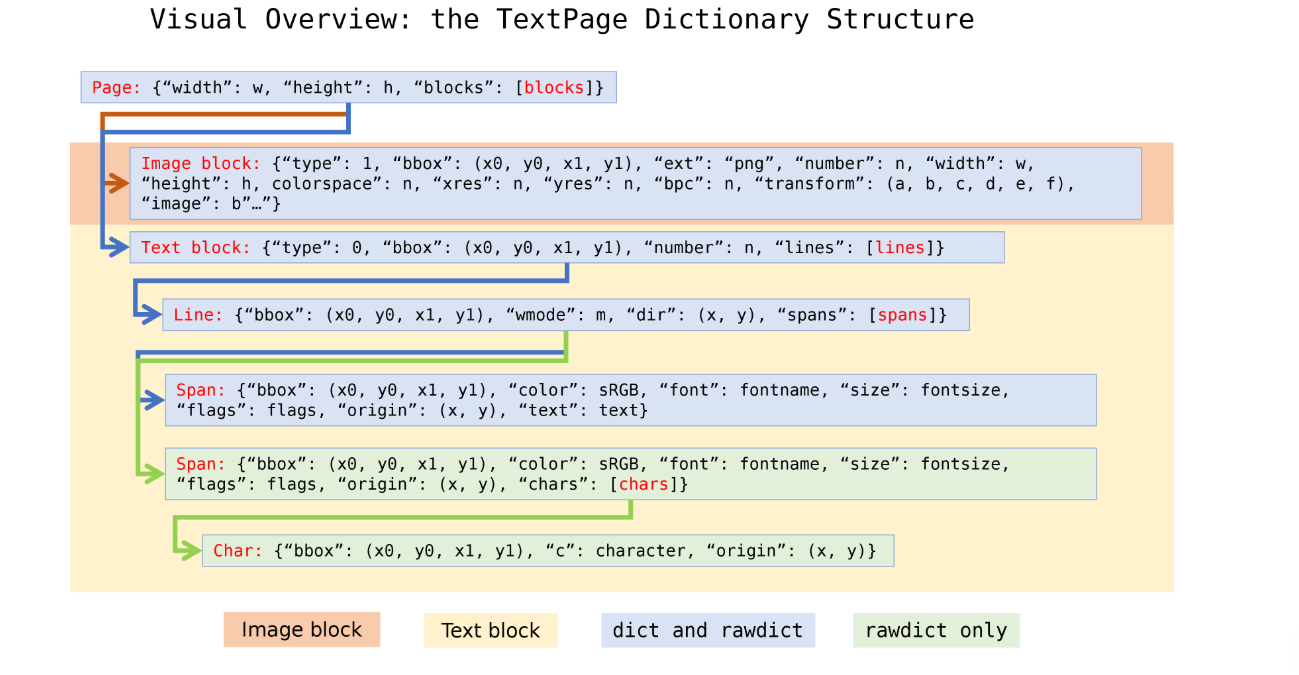
Task: Click the red 'Line:' label
Action: tap(198, 315)
